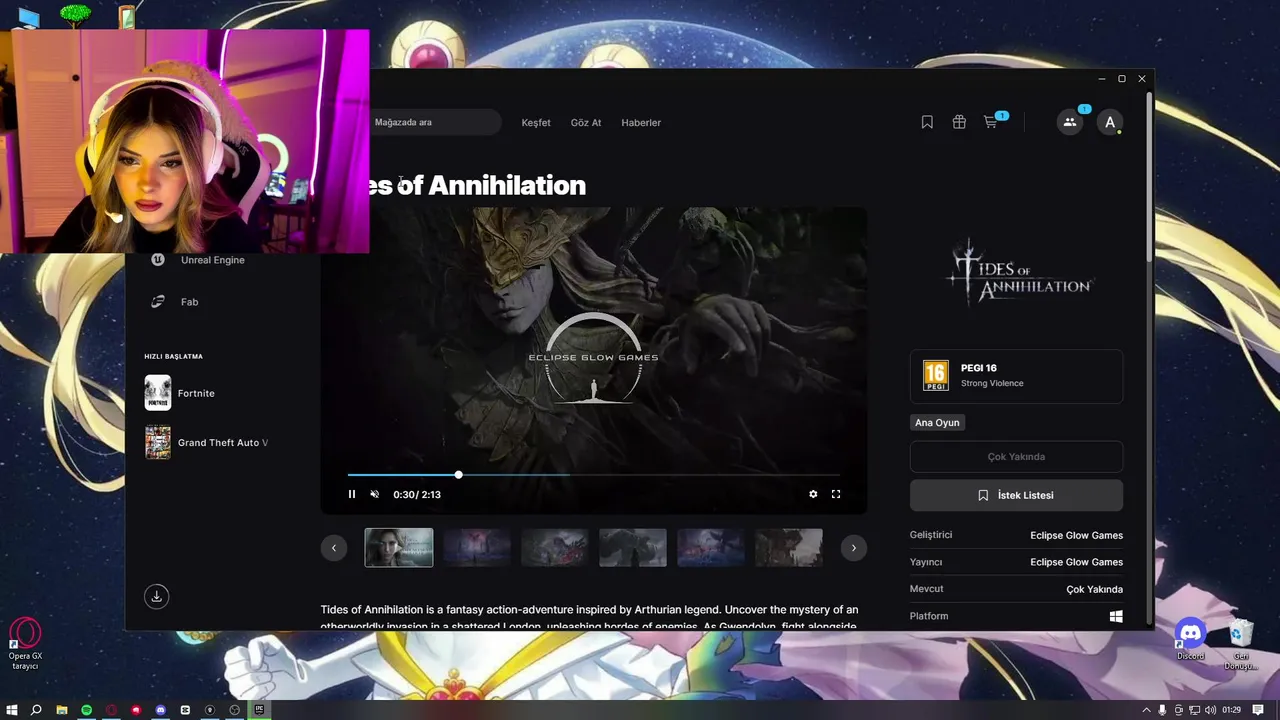Open the Fortnite quick launch icon
This screenshot has width=1280, height=720.
158,393
